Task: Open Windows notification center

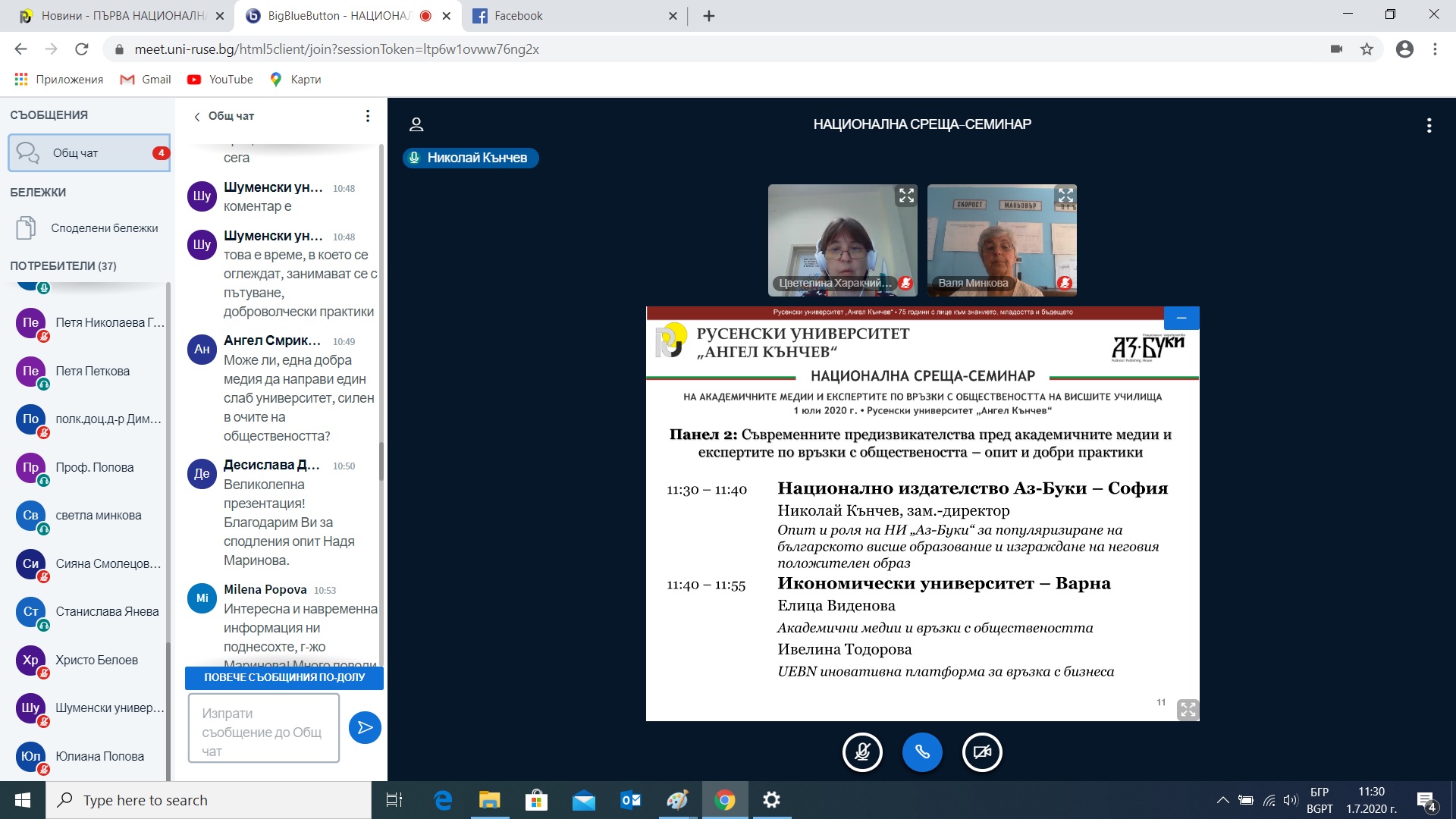Action: pos(1426,801)
